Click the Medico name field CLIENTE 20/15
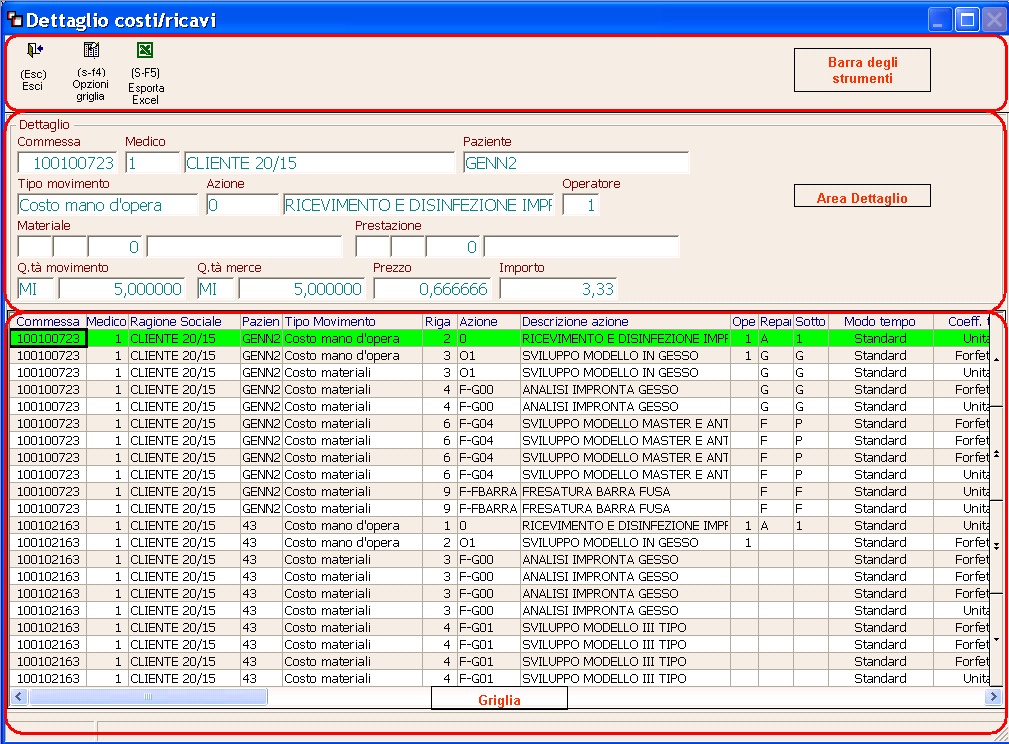The height and width of the screenshot is (744, 1009). (x=319, y=163)
